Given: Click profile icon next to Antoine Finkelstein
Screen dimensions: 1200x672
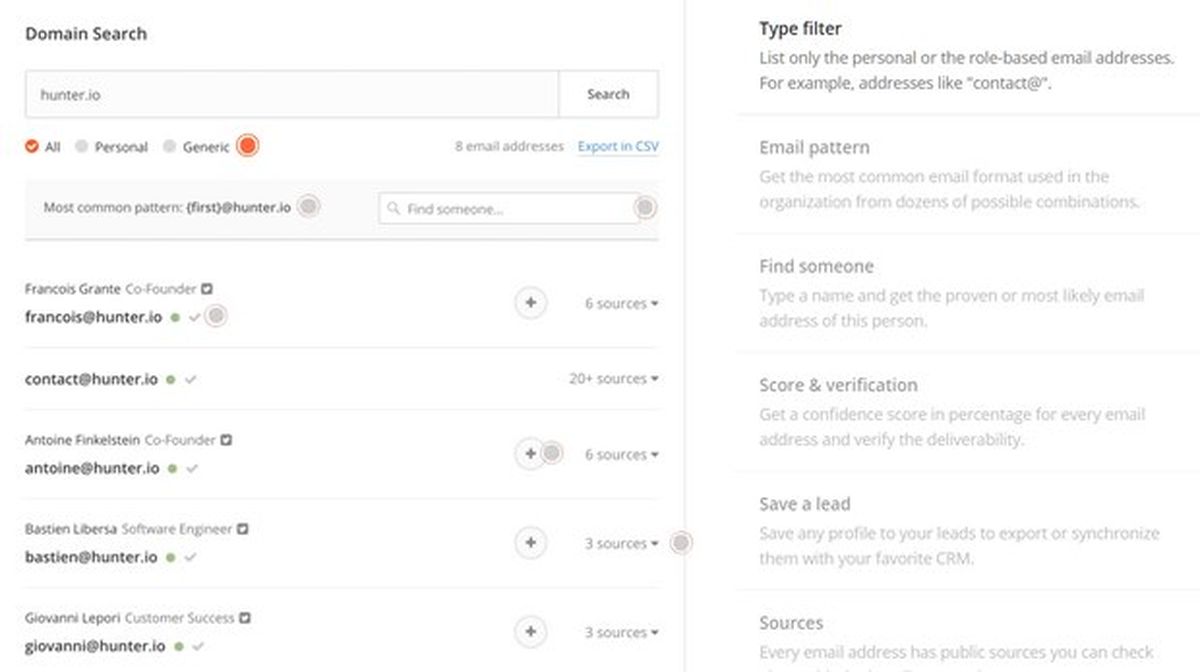Looking at the screenshot, I should click(226, 440).
